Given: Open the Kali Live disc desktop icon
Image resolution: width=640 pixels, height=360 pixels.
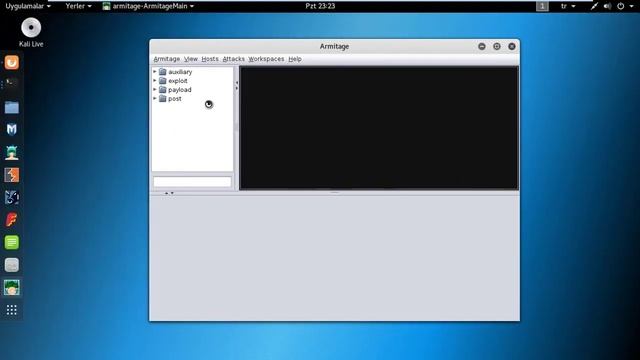Looking at the screenshot, I should pyautogui.click(x=31, y=28).
